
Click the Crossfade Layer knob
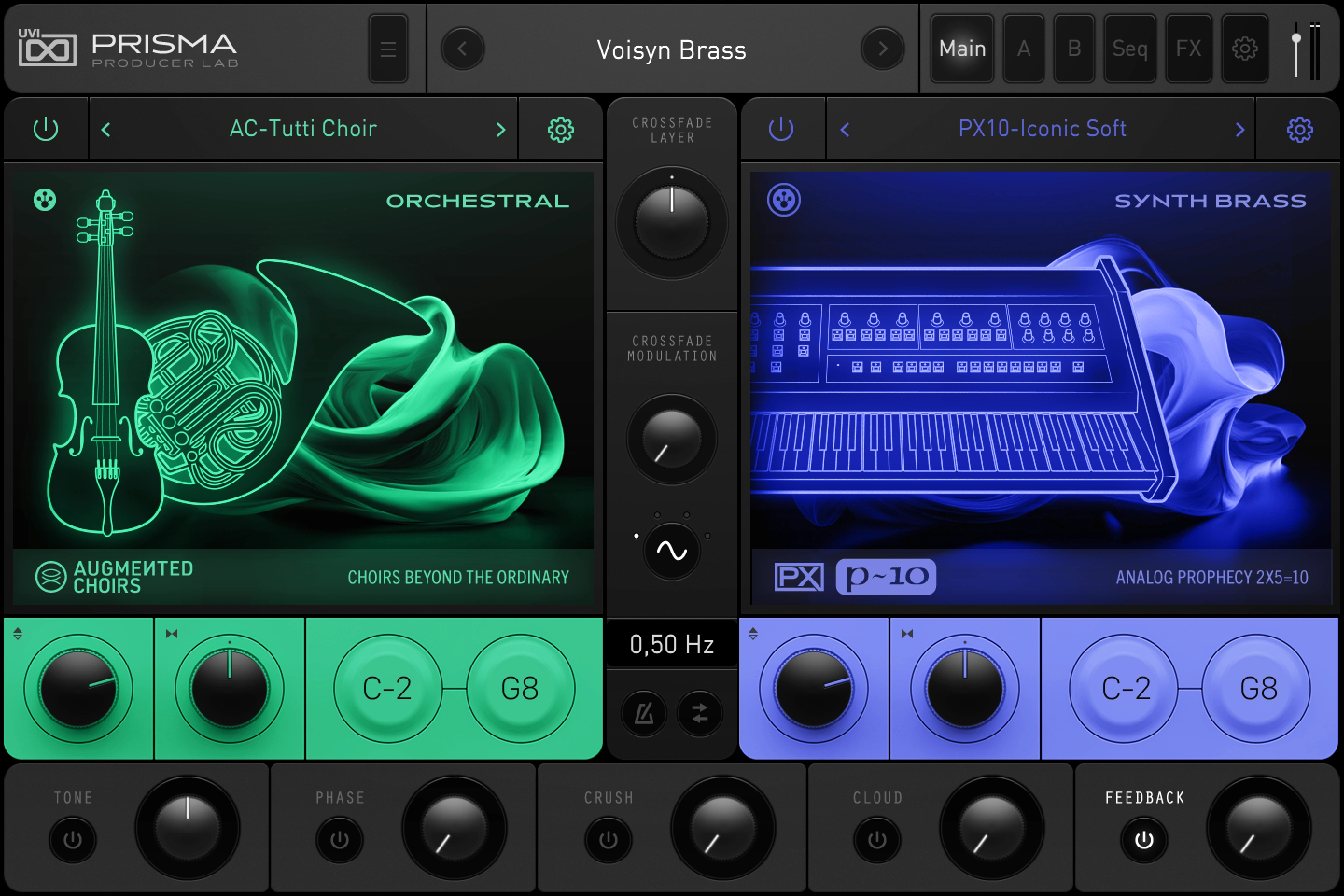click(672, 223)
